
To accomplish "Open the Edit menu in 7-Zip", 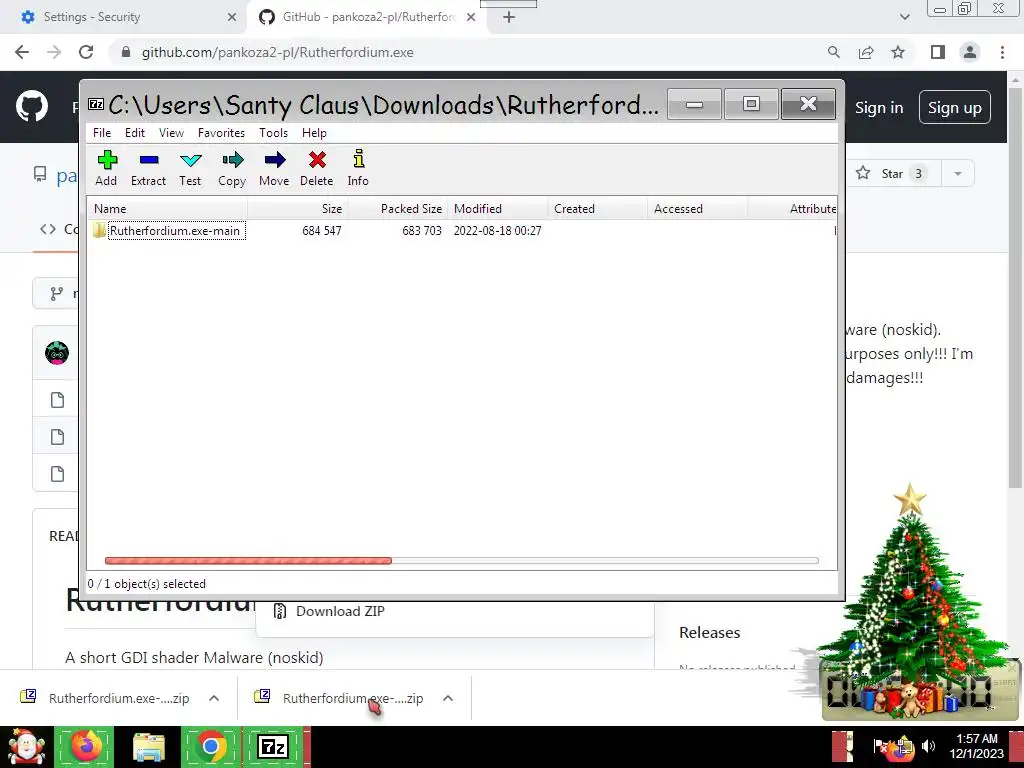I will pyautogui.click(x=135, y=133).
